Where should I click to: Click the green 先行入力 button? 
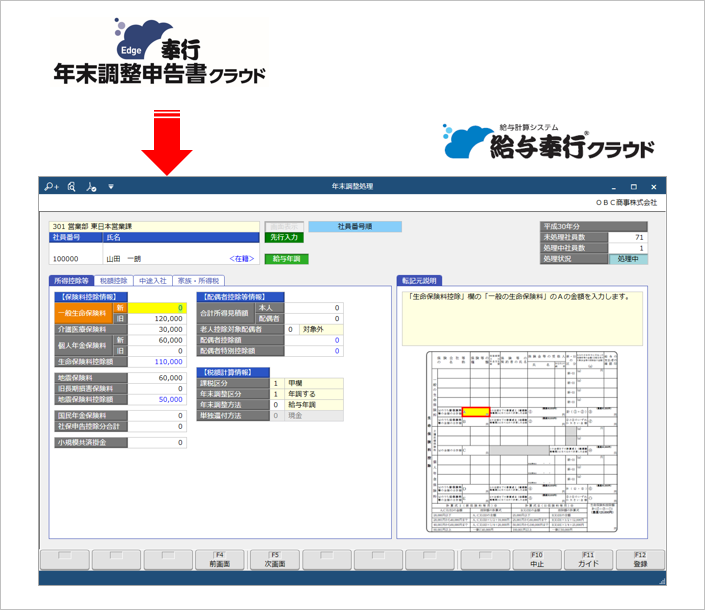[x=284, y=237]
